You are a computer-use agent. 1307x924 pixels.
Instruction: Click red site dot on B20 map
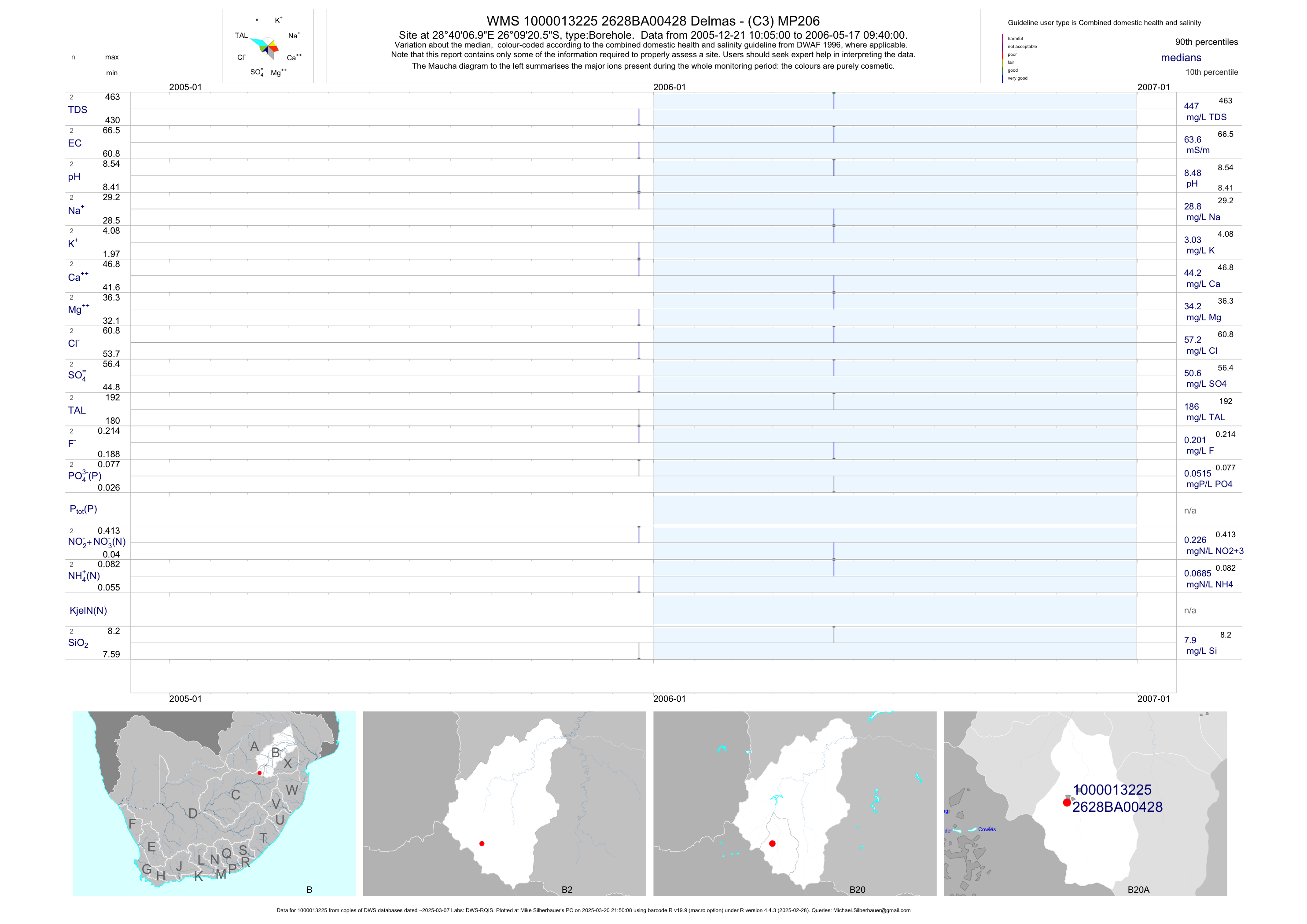[772, 843]
